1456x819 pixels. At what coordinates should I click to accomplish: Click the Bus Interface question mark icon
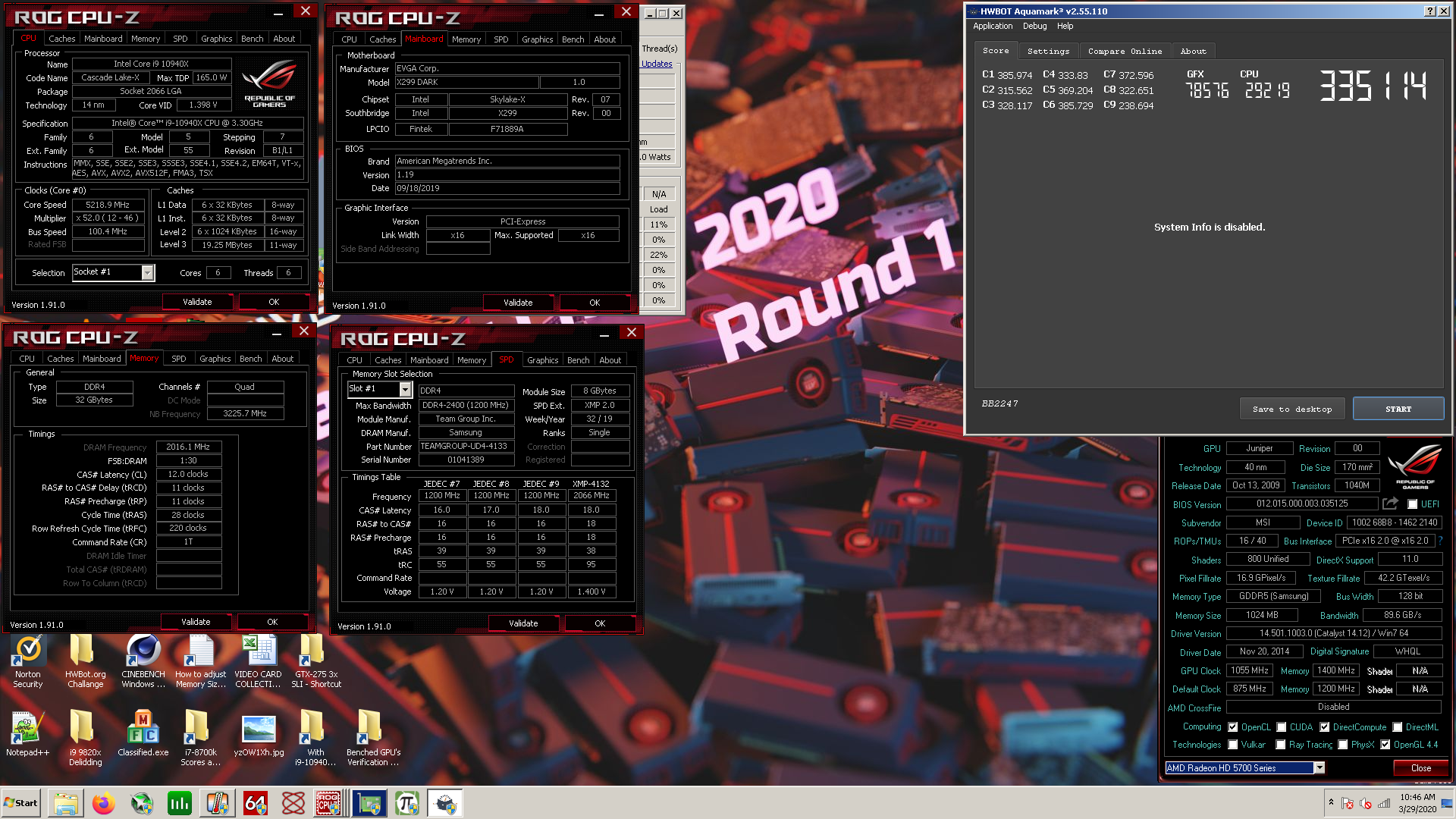pos(1440,541)
